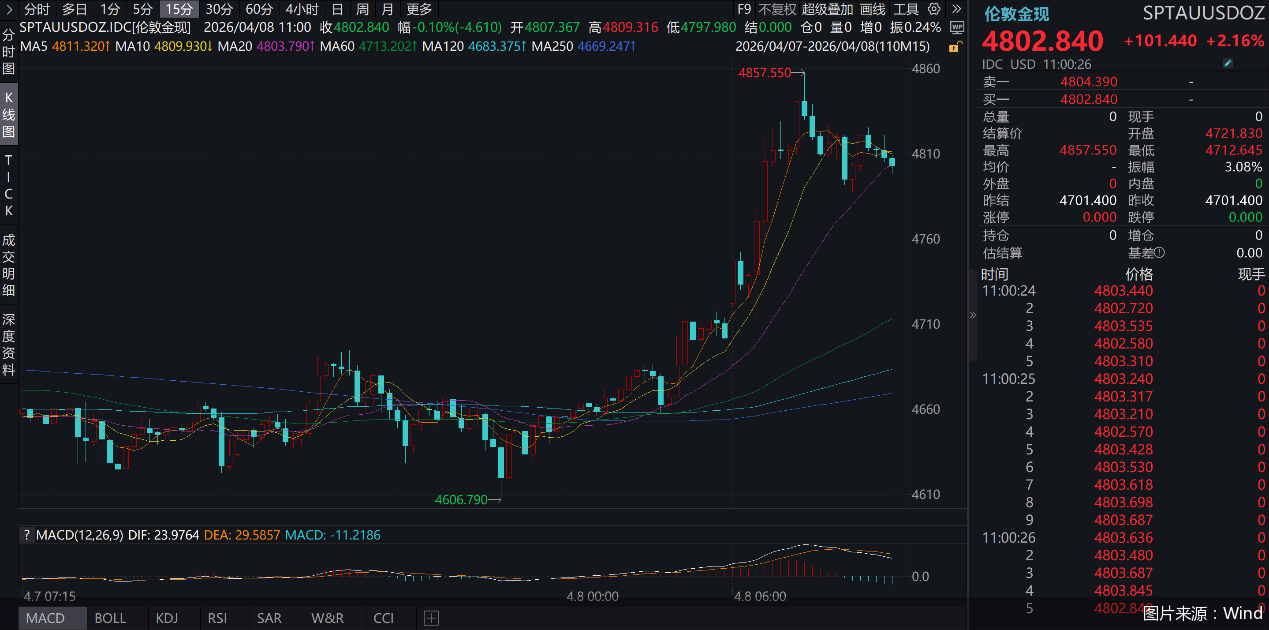This screenshot has width=1269, height=630.
Task: Select the BOLL indicator tab
Action: pos(110,618)
